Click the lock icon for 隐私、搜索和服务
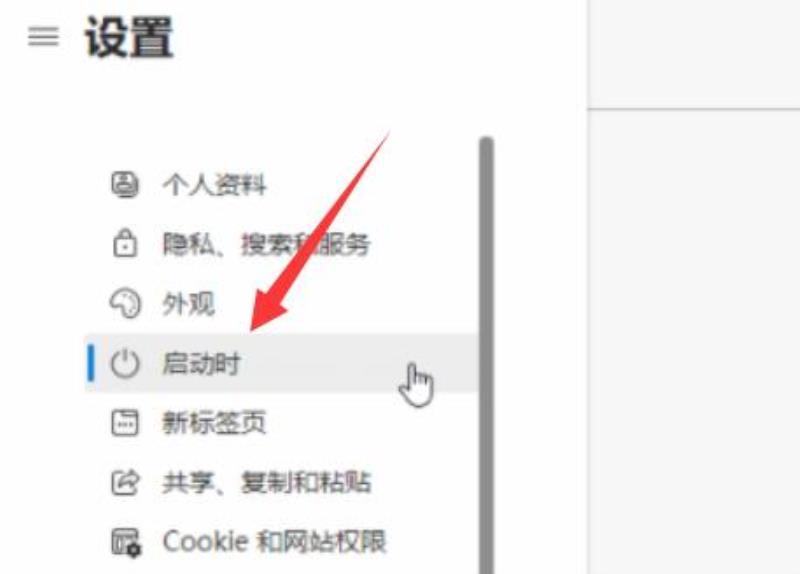This screenshot has width=800, height=574. [x=124, y=243]
